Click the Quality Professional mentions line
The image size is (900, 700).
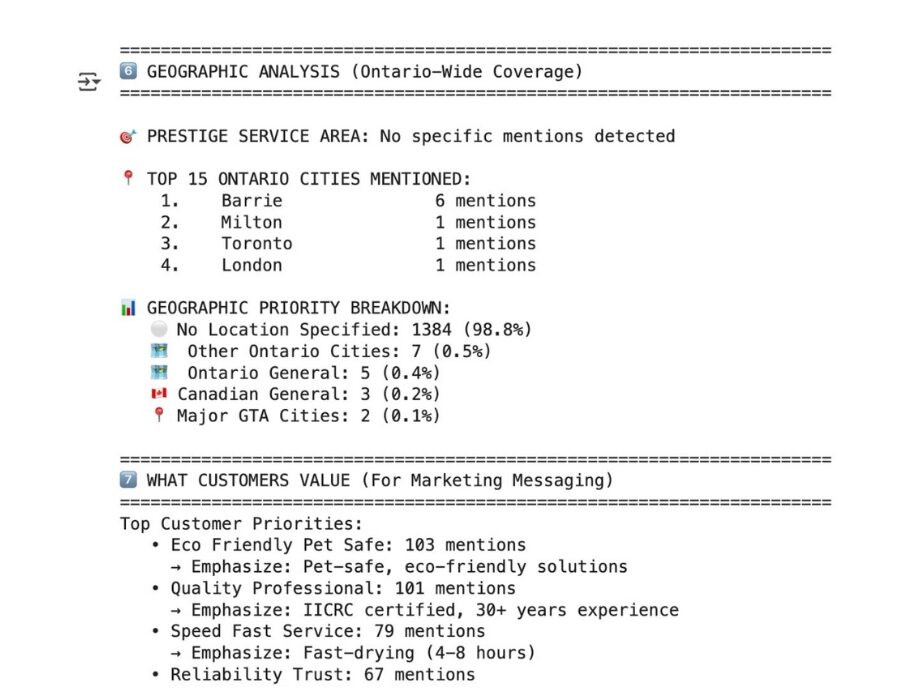coord(342,588)
